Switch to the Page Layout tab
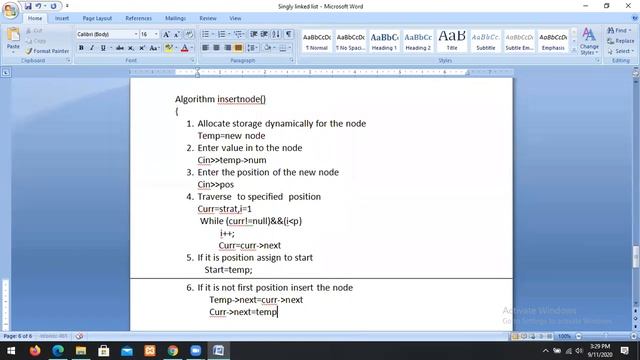 97,18
